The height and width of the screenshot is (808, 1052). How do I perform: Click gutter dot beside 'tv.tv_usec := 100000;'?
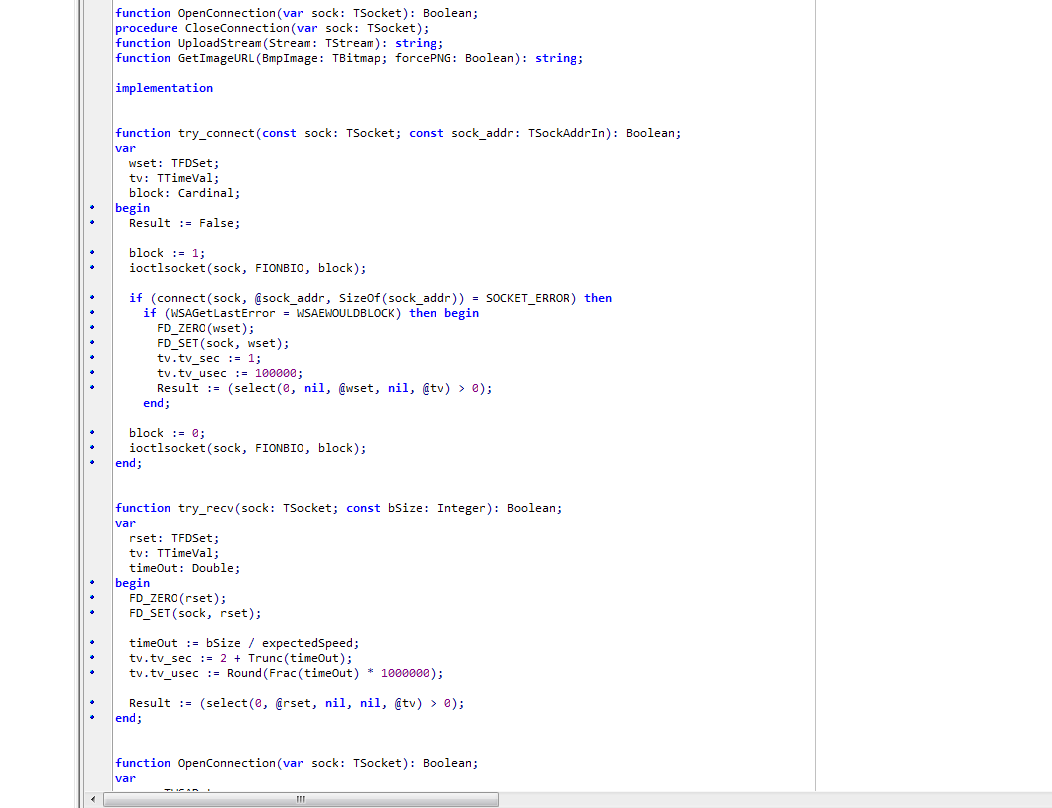(x=93, y=372)
